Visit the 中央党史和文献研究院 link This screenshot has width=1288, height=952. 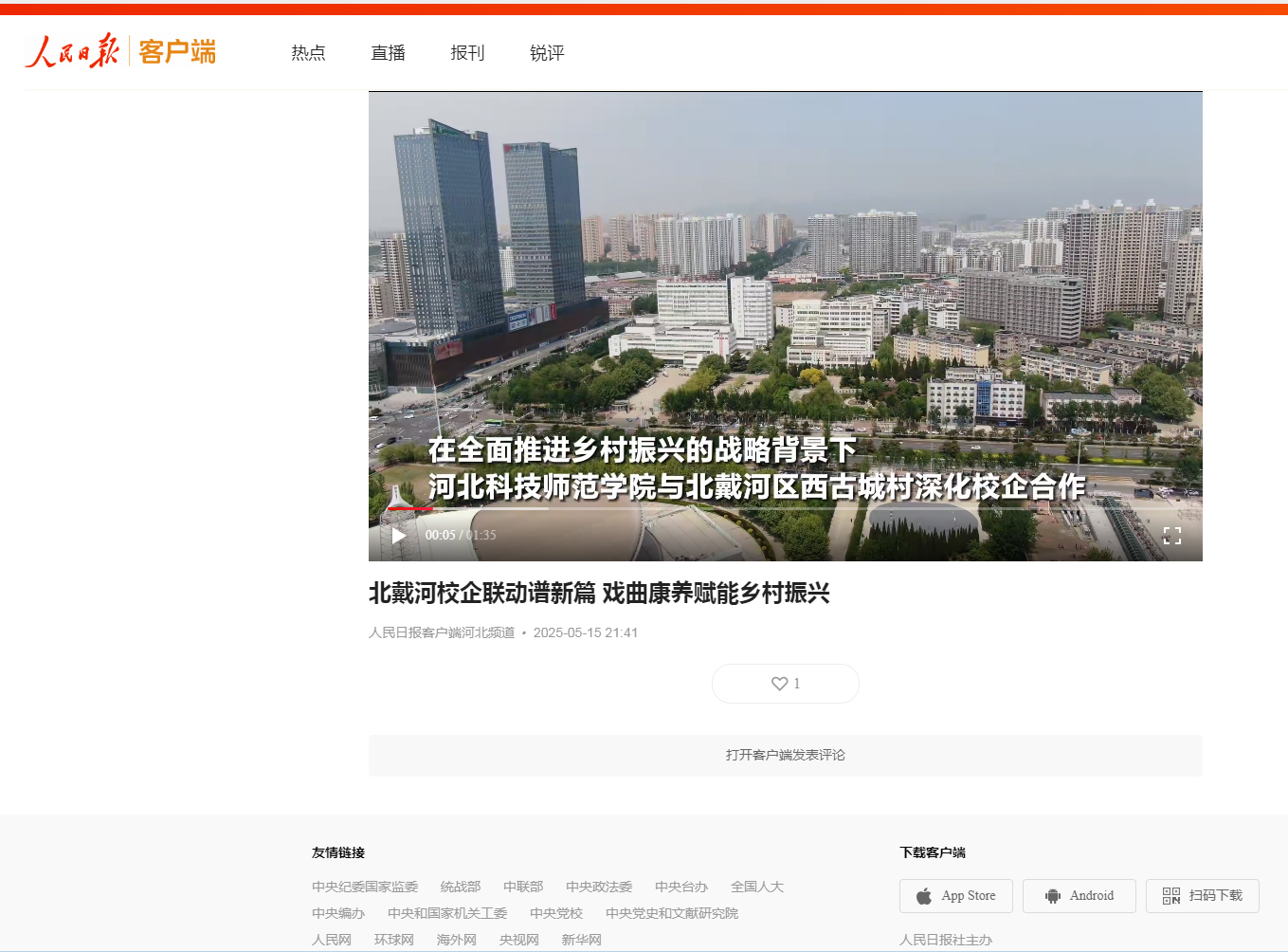(672, 913)
